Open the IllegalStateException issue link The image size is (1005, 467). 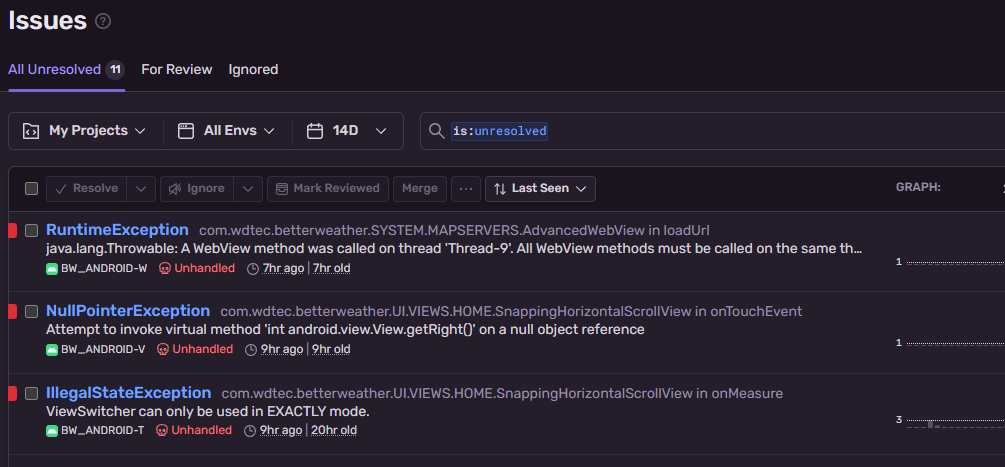[x=129, y=393]
